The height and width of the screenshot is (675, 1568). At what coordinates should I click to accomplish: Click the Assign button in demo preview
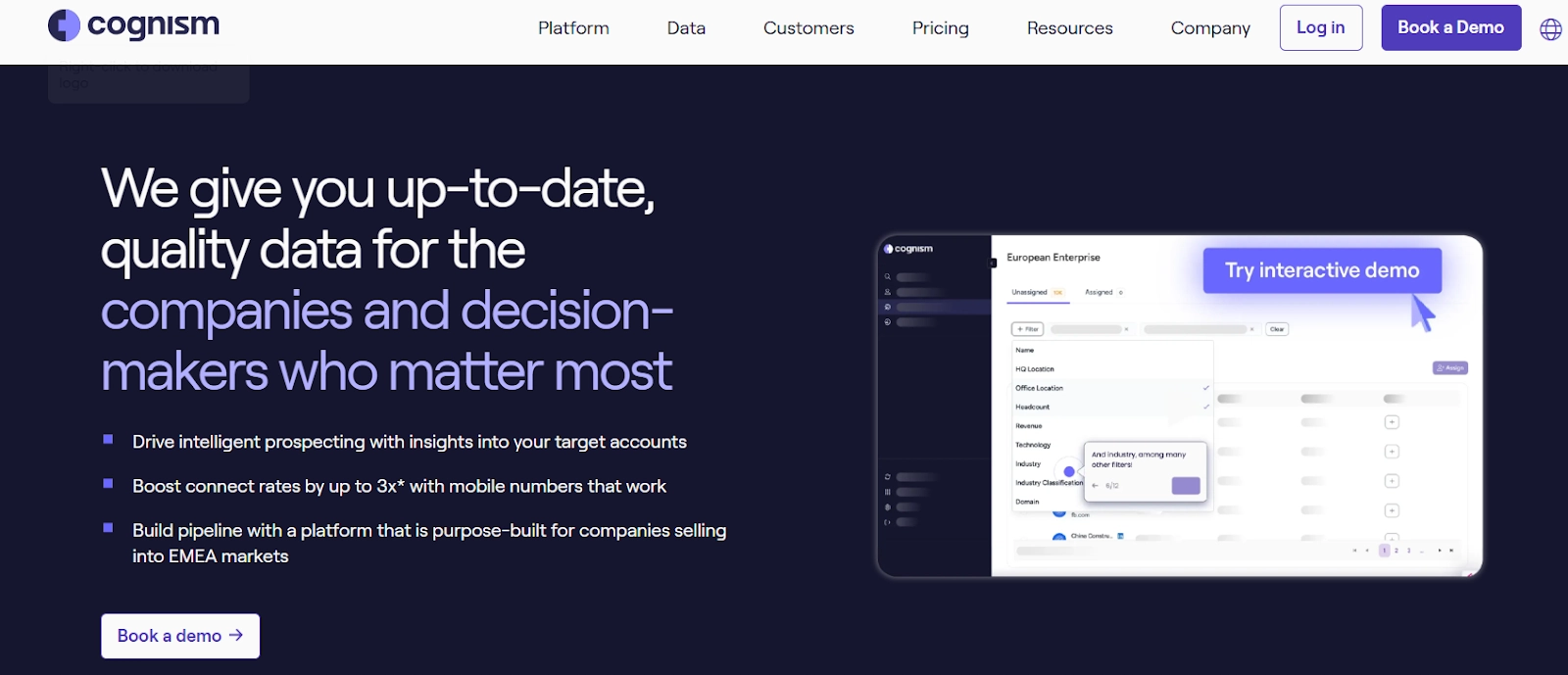click(1450, 368)
